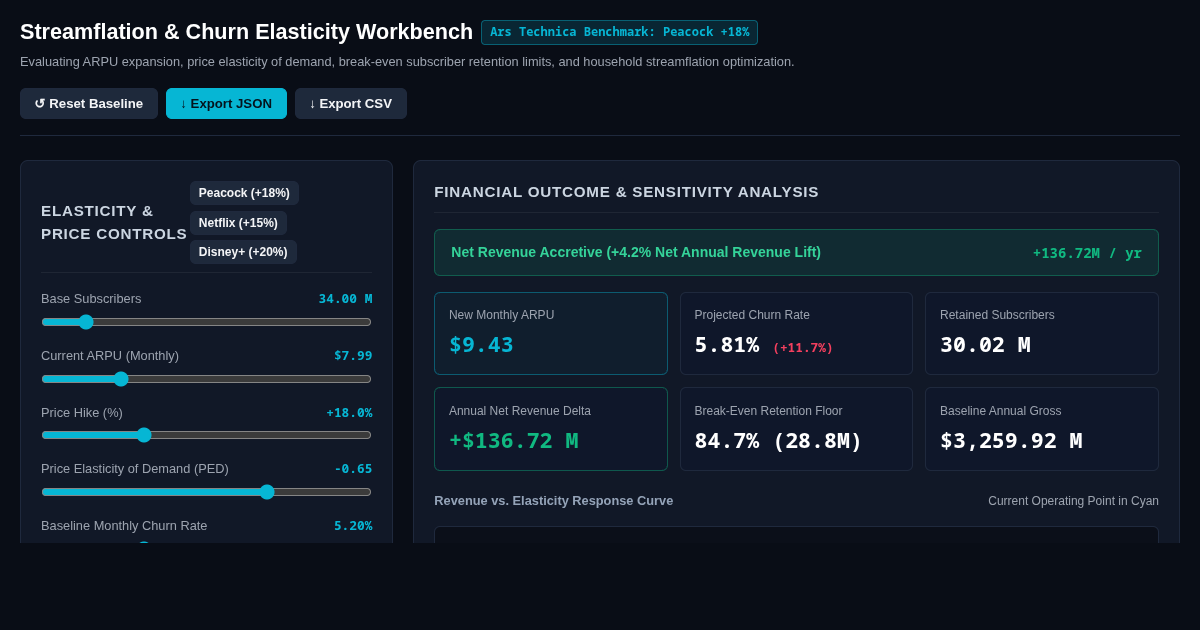Export results as CSV
This screenshot has height=630, width=1200.
point(351,103)
